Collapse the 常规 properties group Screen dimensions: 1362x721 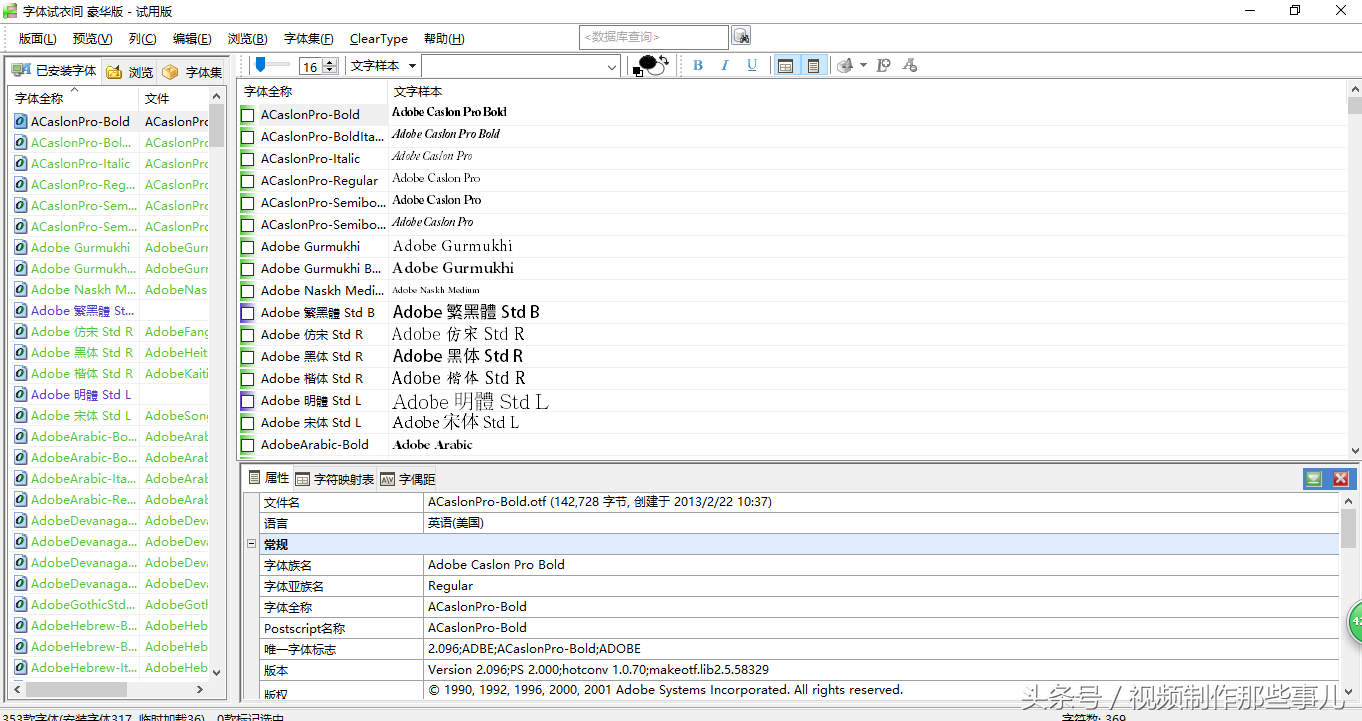pyautogui.click(x=251, y=544)
